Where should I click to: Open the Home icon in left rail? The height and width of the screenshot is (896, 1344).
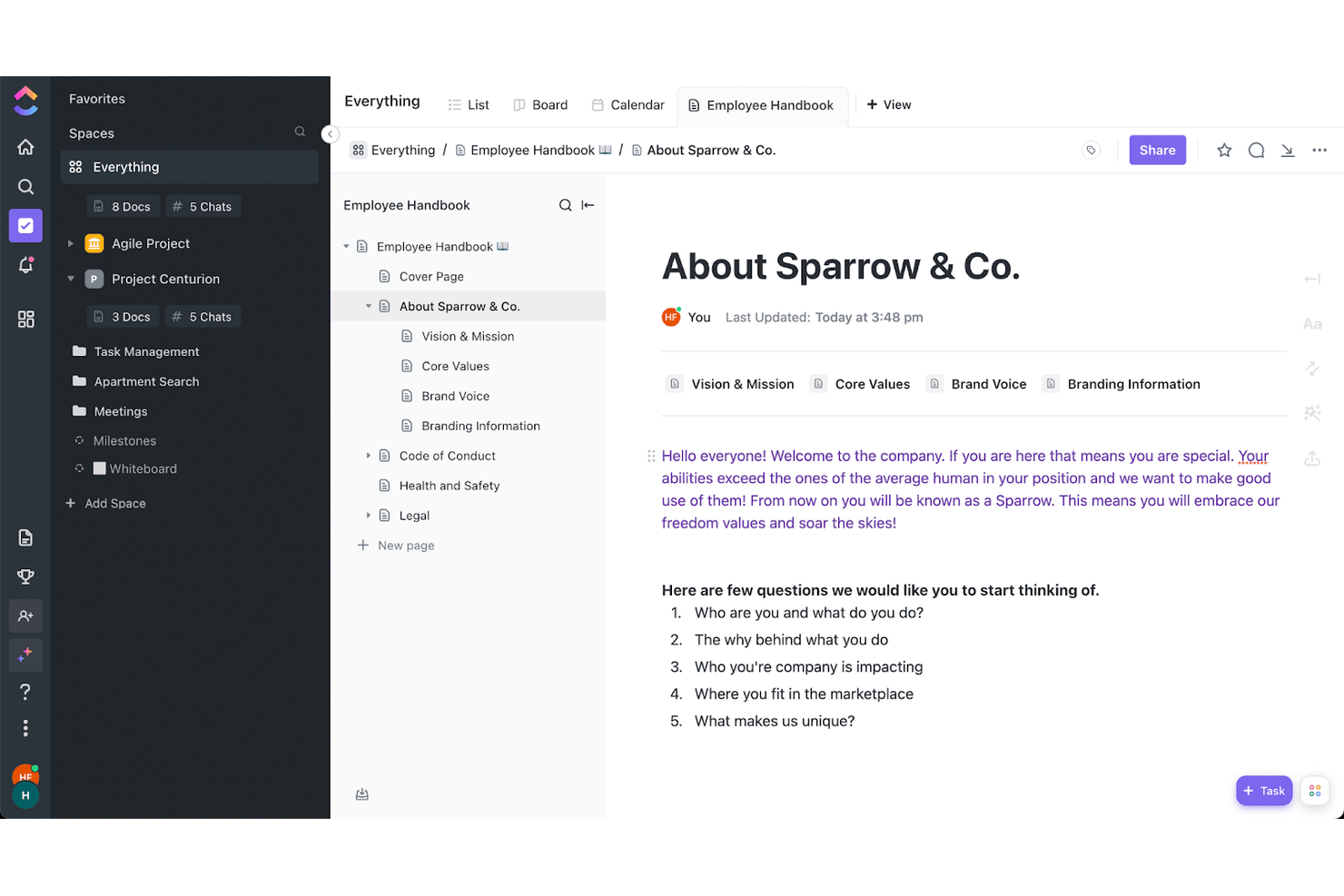coord(25,147)
